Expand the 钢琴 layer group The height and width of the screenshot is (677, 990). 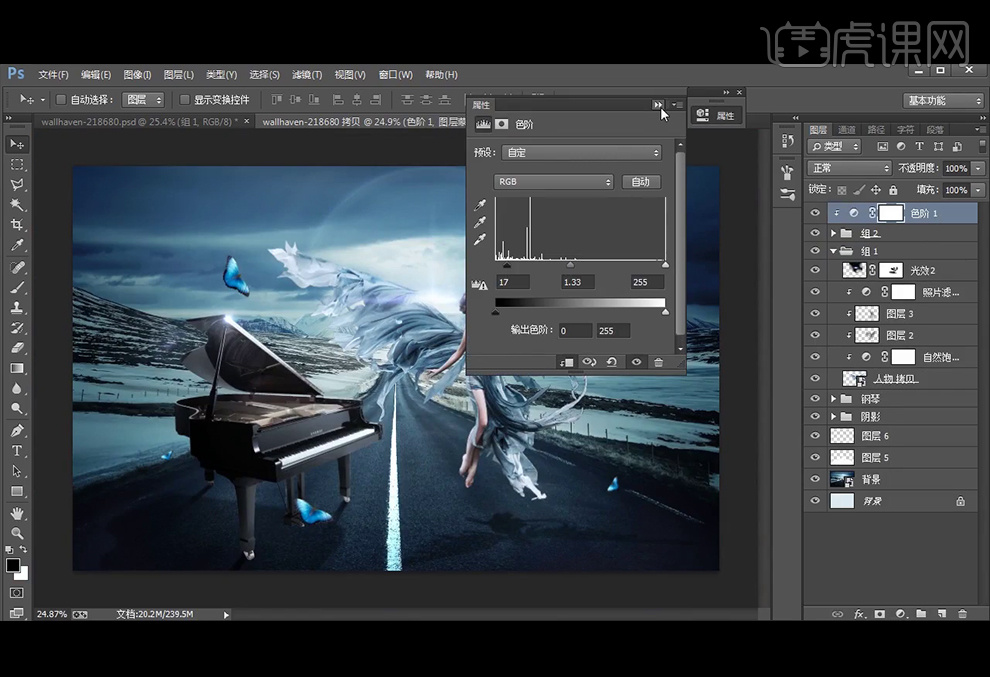coord(834,399)
